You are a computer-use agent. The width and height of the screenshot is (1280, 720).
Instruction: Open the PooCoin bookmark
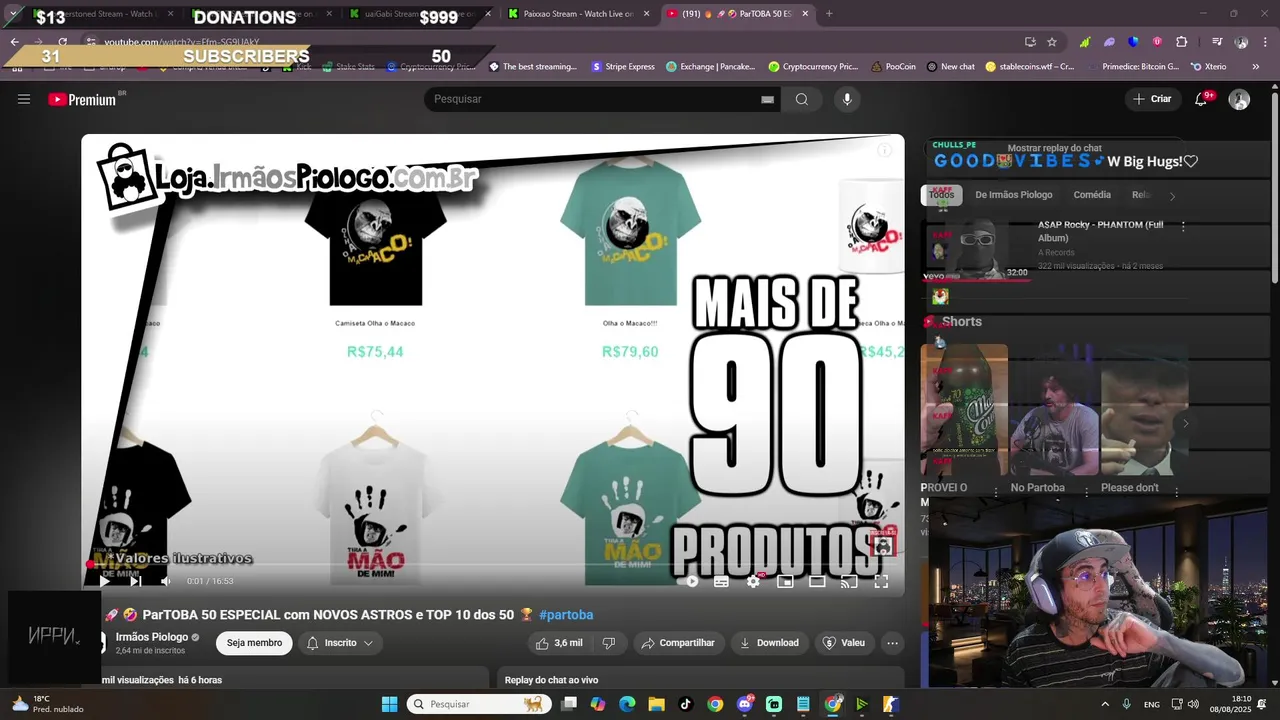click(893, 67)
